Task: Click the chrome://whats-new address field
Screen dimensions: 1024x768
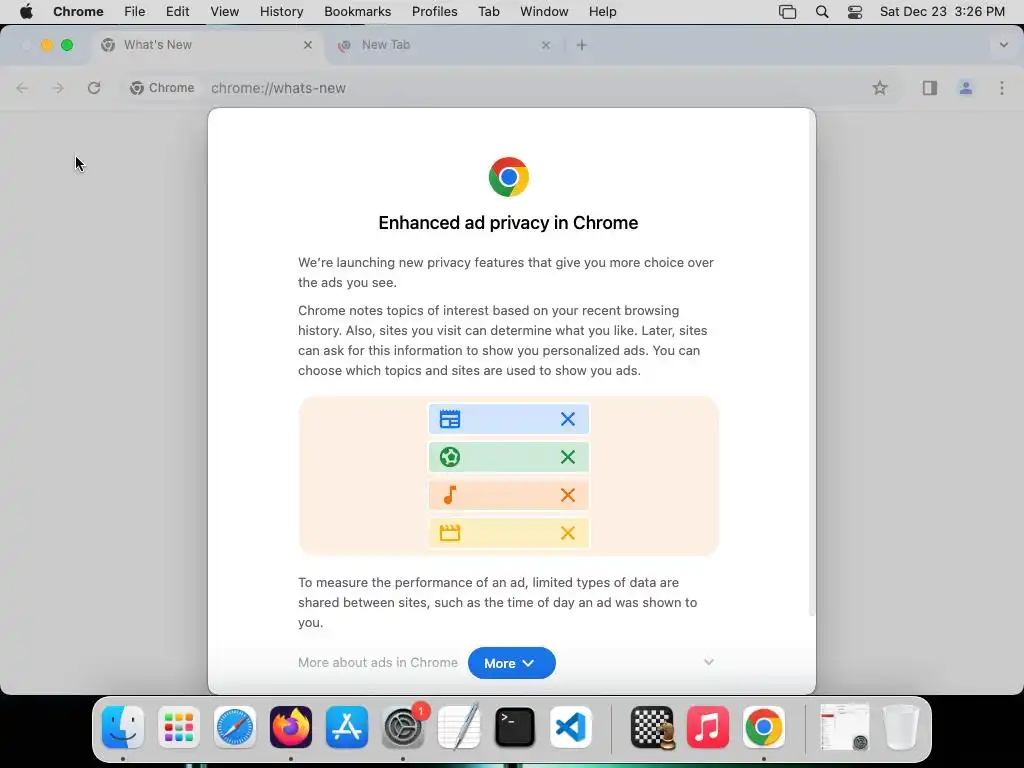Action: tap(278, 88)
